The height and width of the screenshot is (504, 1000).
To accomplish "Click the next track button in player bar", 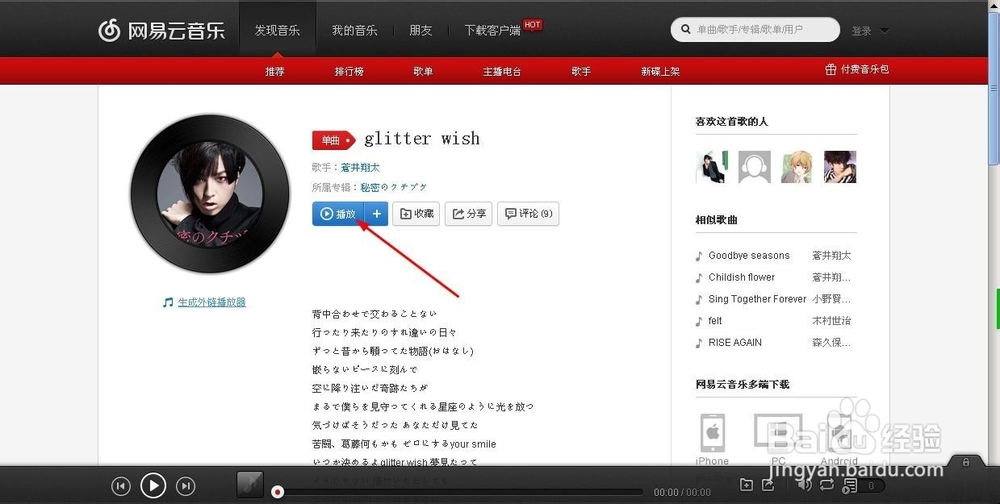I will tap(186, 486).
